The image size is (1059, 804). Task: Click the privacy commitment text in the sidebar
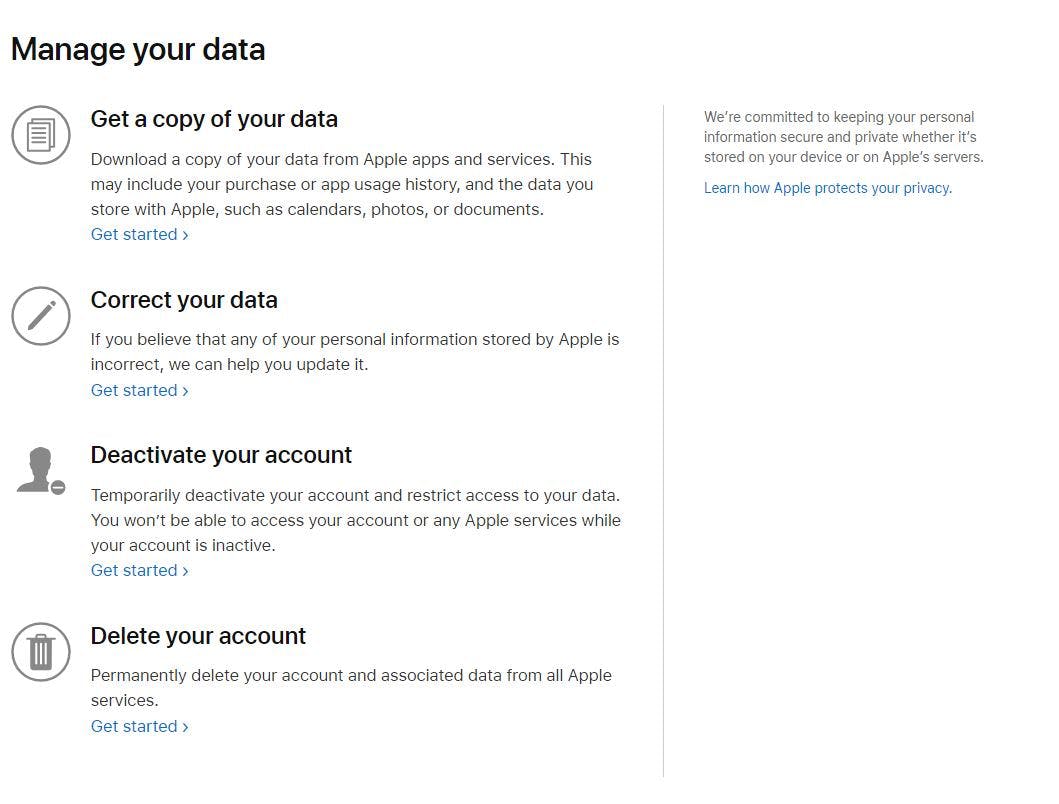pyautogui.click(x=844, y=137)
